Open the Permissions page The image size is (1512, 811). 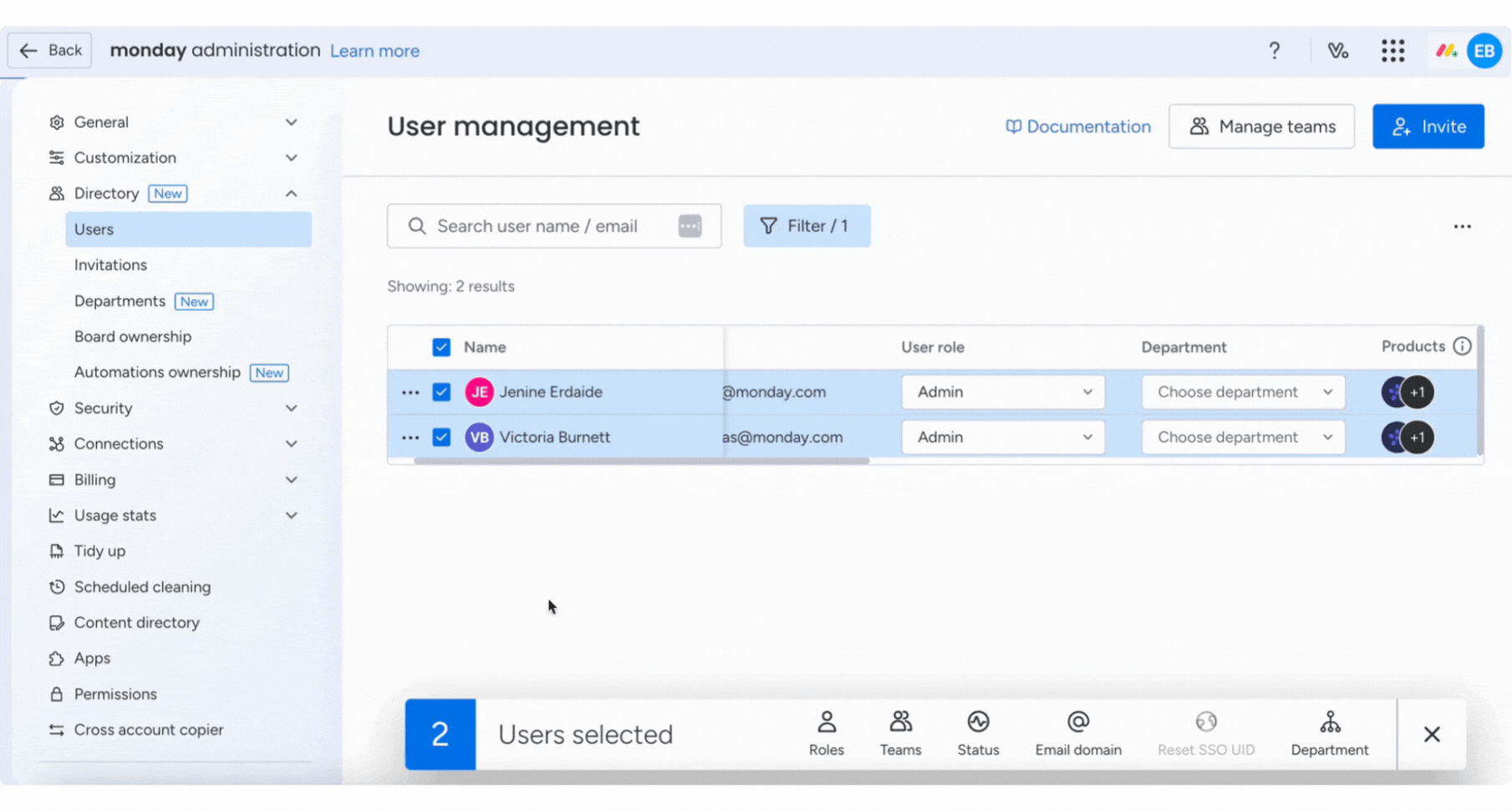[115, 695]
